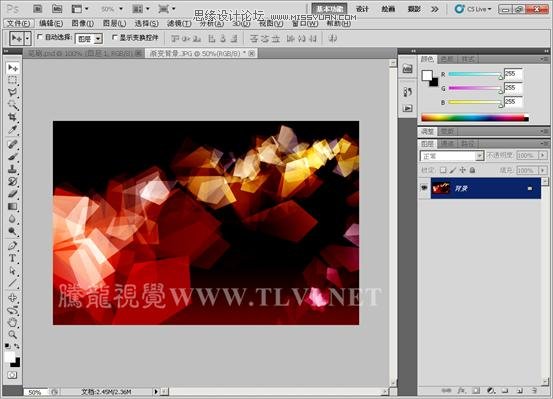Select the 3D Camera Rotate tool

(13, 310)
